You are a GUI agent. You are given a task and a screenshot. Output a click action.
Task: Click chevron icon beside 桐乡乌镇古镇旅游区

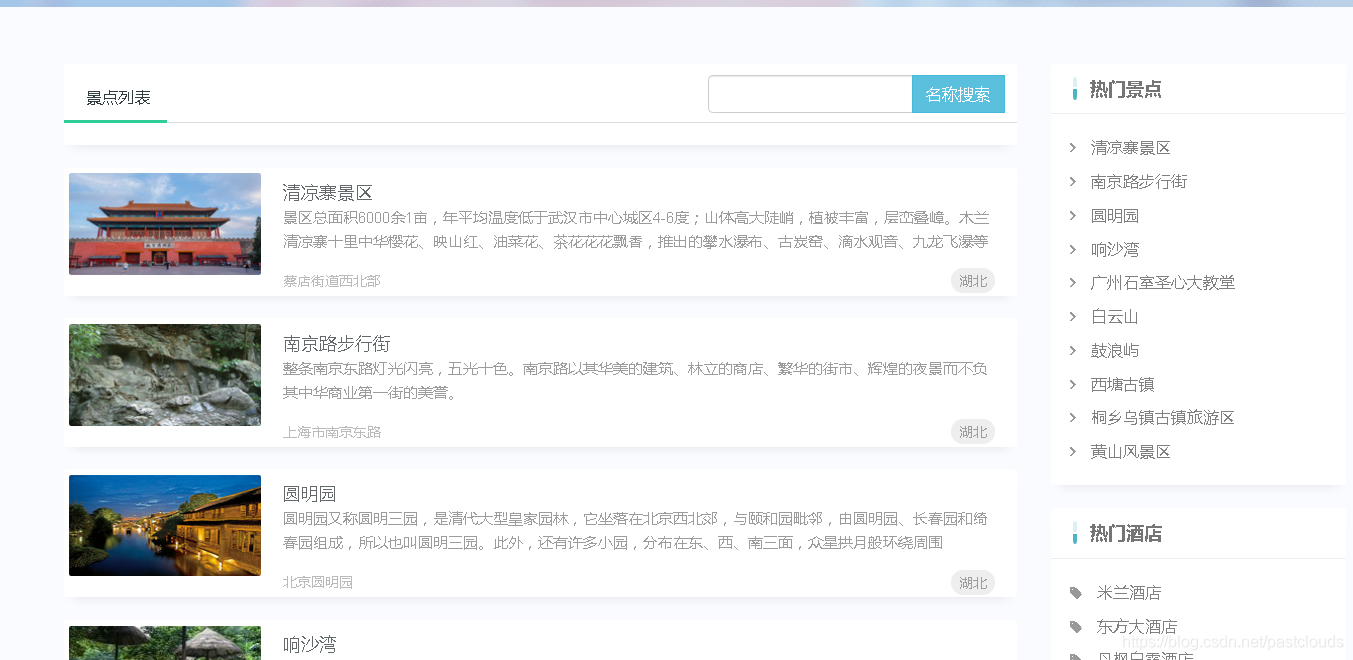[x=1073, y=418]
